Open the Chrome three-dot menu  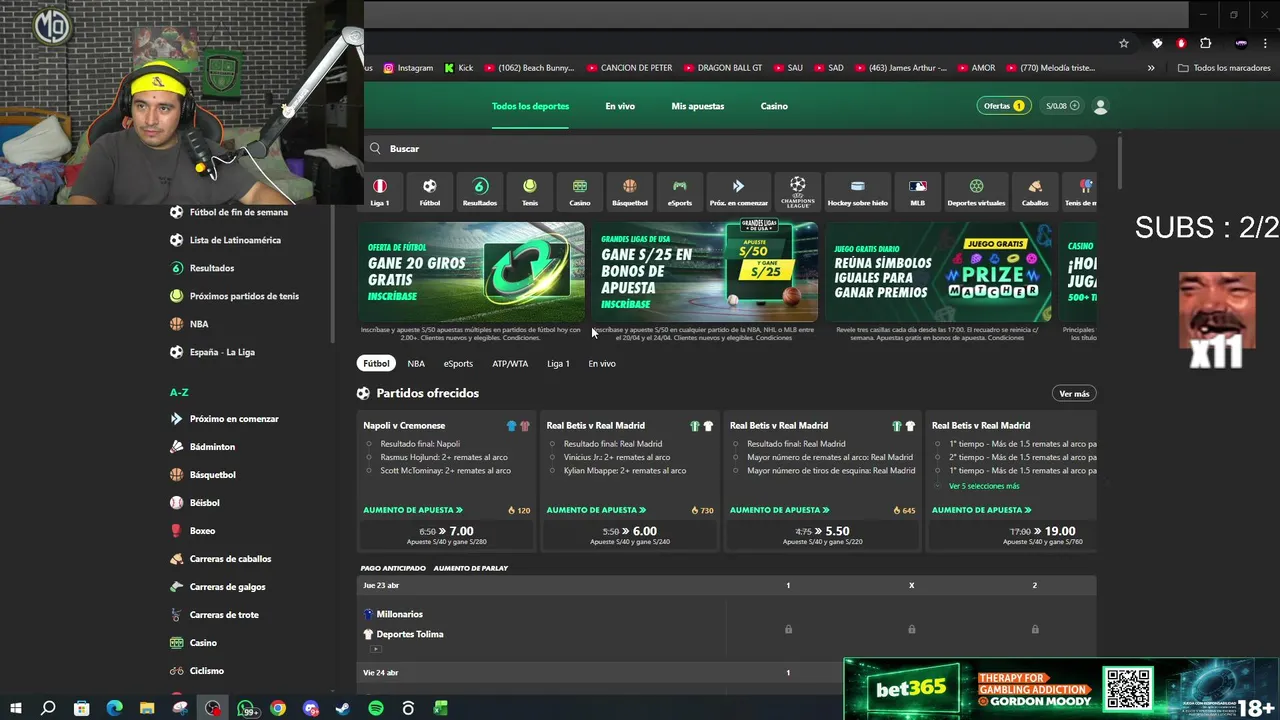click(1265, 43)
